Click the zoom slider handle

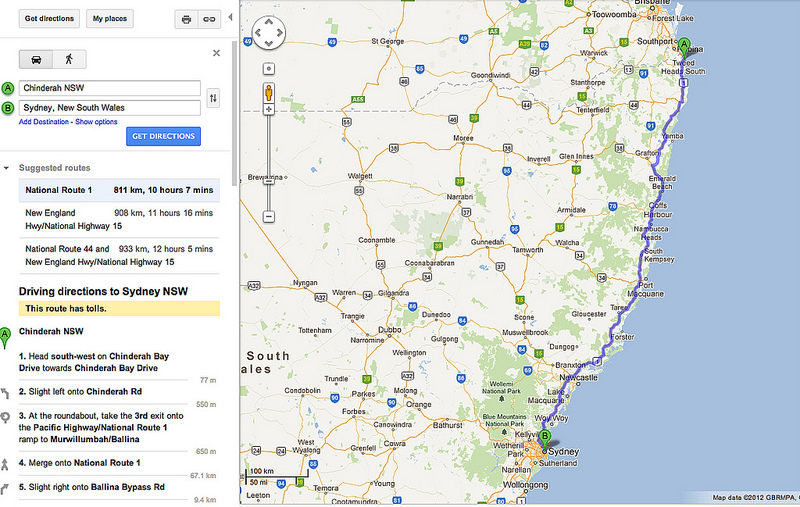point(269,181)
